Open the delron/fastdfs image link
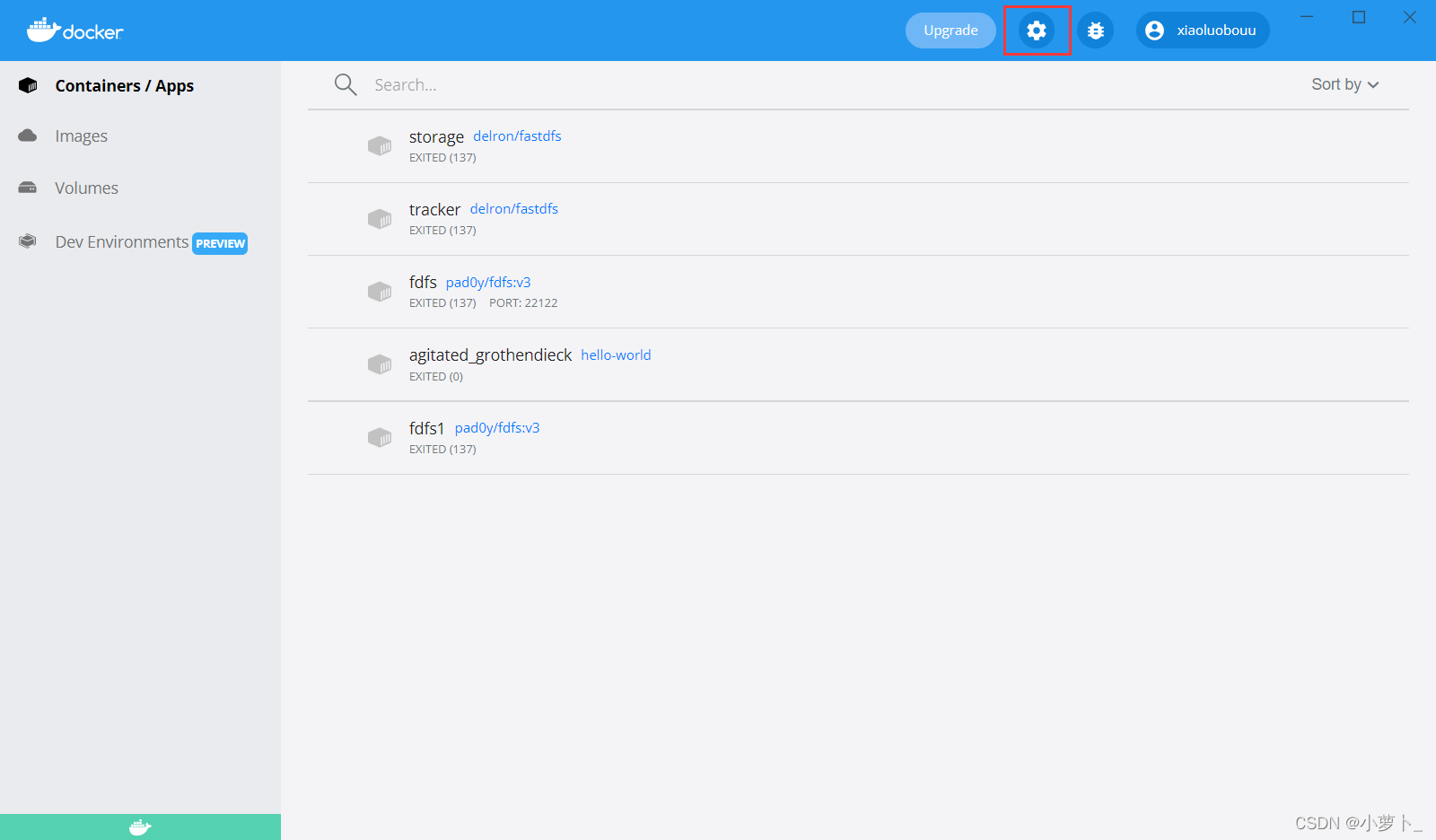Viewport: 1436px width, 840px height. [x=517, y=136]
